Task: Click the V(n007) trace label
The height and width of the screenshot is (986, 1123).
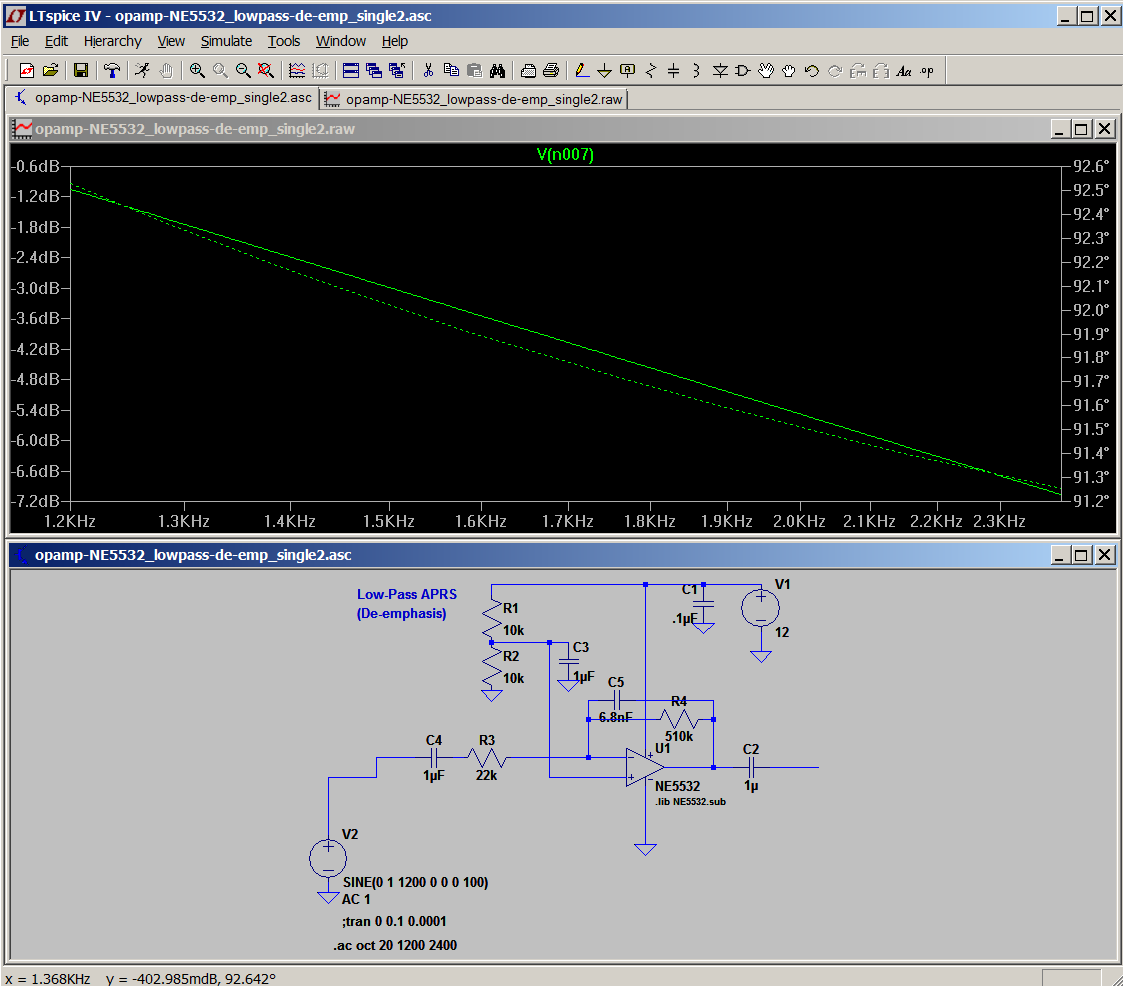Action: click(x=565, y=154)
